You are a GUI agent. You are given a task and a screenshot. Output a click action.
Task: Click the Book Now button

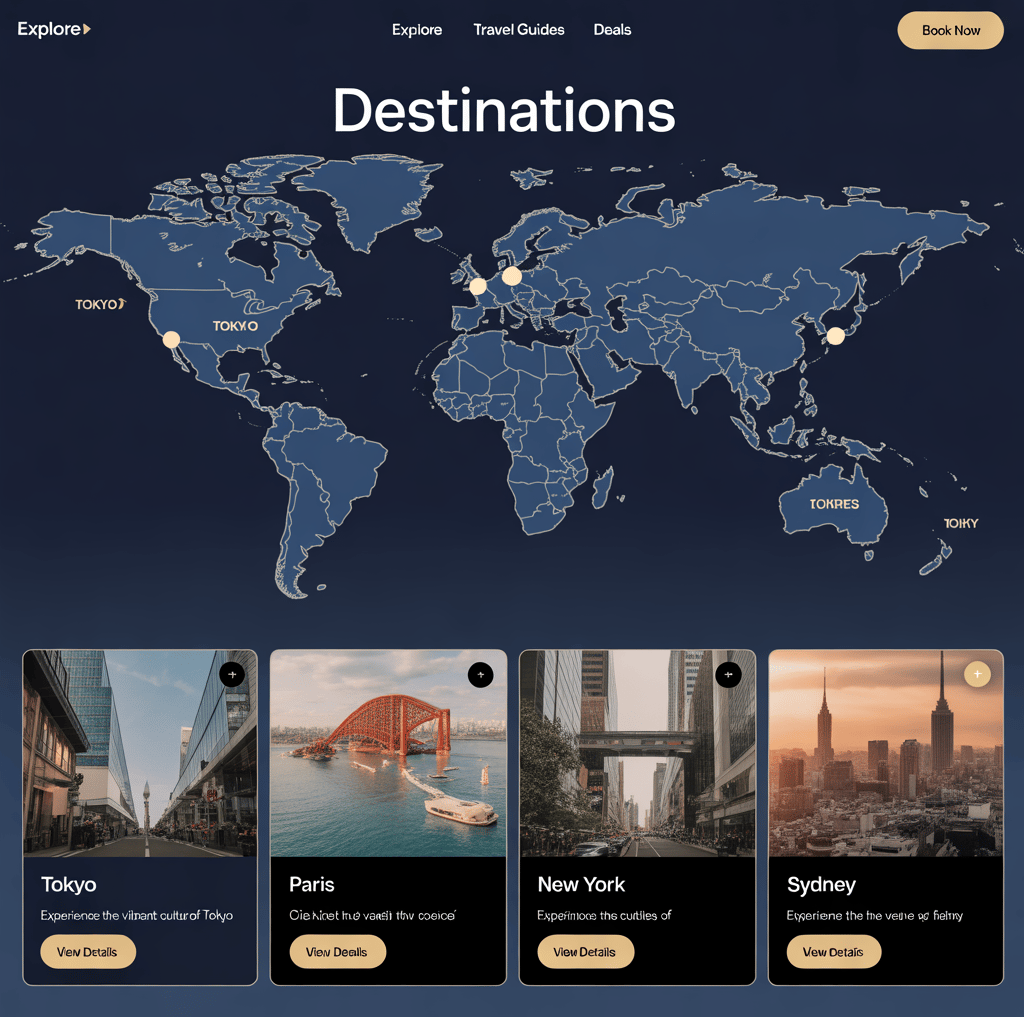[950, 30]
